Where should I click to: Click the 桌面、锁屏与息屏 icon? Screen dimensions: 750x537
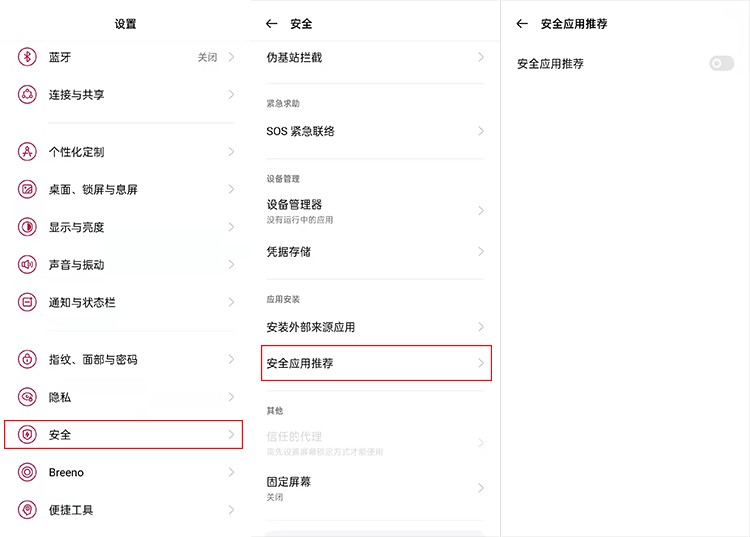27,190
